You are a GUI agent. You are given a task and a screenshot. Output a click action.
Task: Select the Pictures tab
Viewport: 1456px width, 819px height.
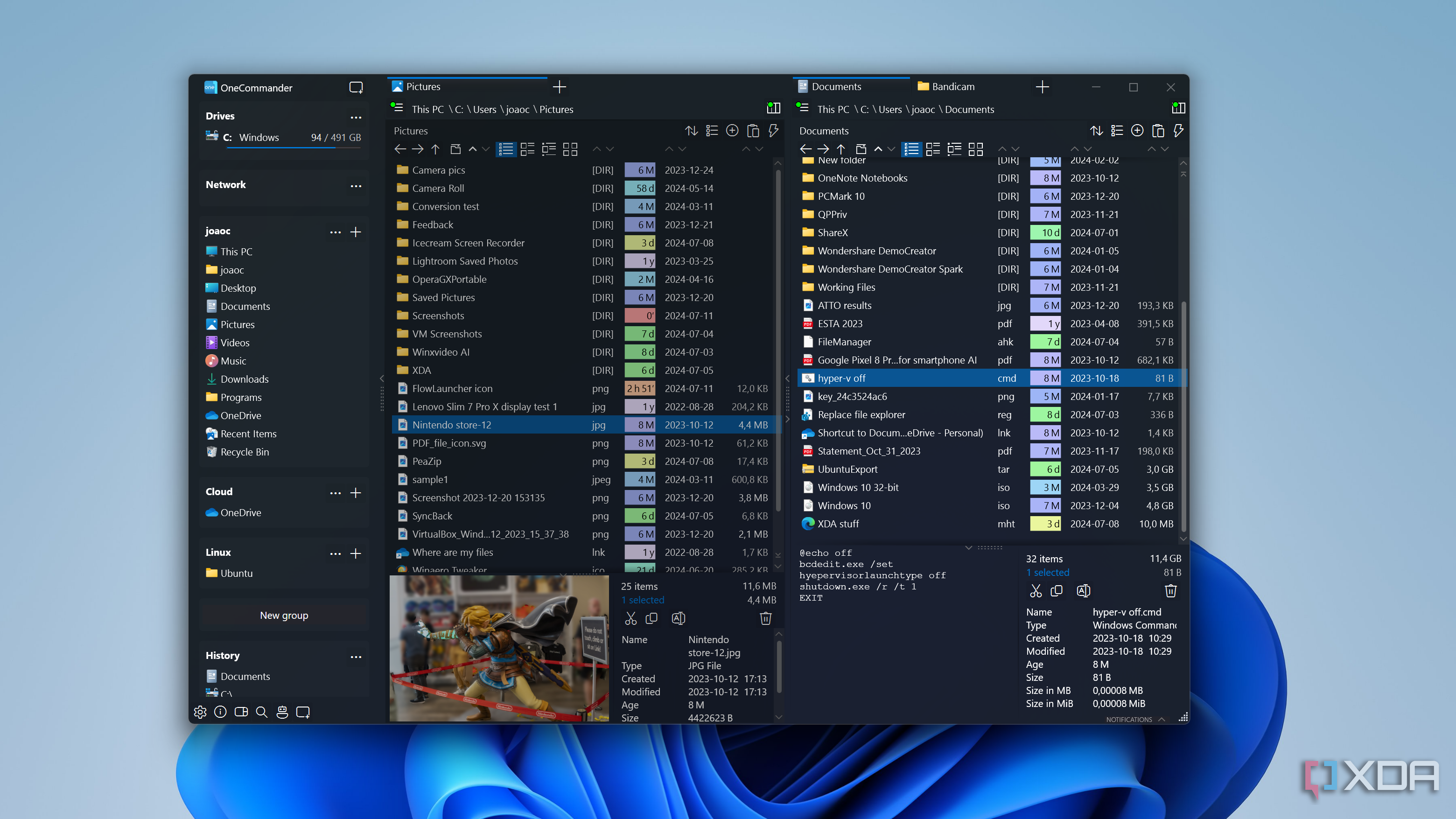[x=468, y=86]
